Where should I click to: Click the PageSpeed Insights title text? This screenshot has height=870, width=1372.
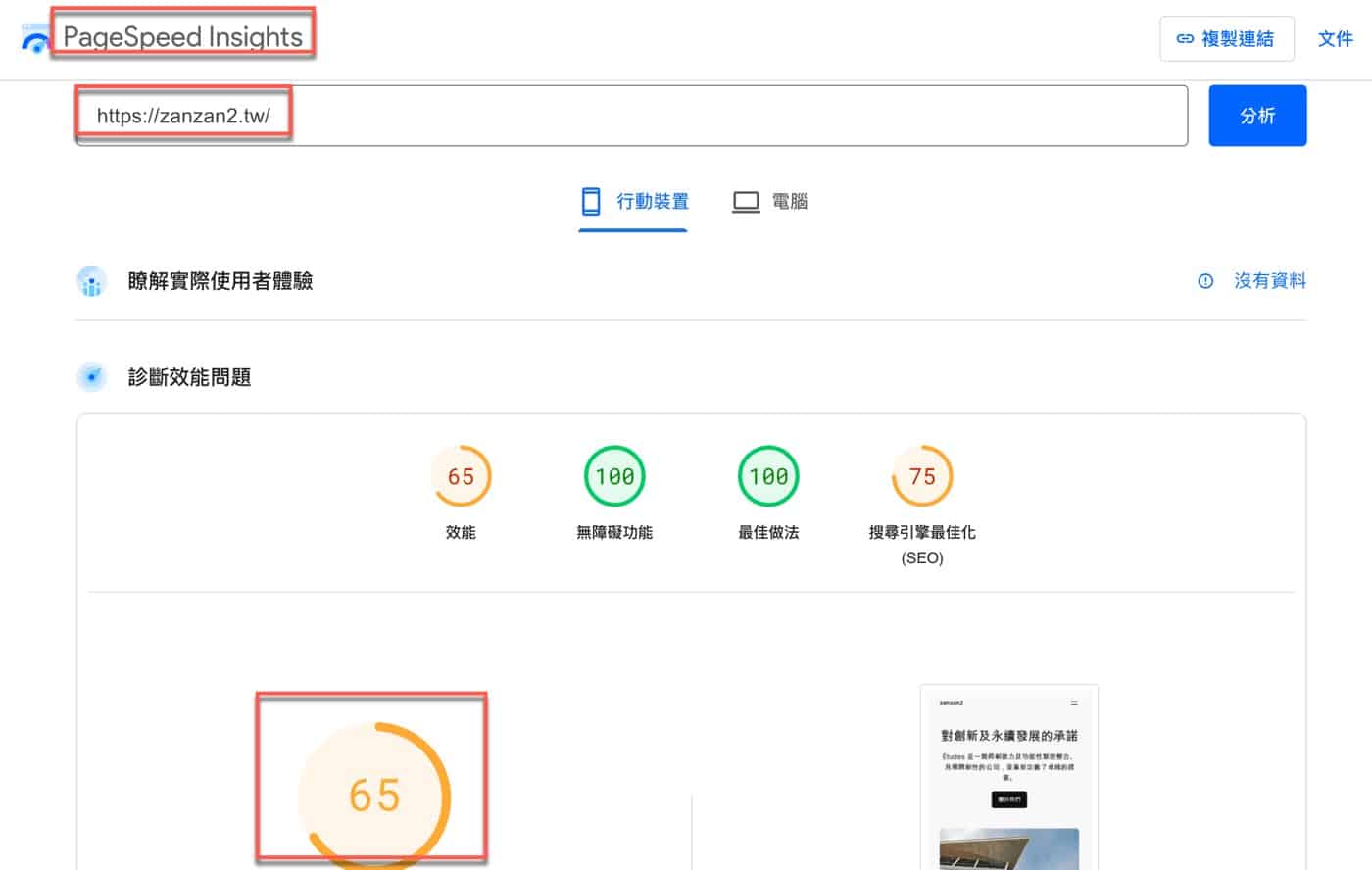point(183,37)
